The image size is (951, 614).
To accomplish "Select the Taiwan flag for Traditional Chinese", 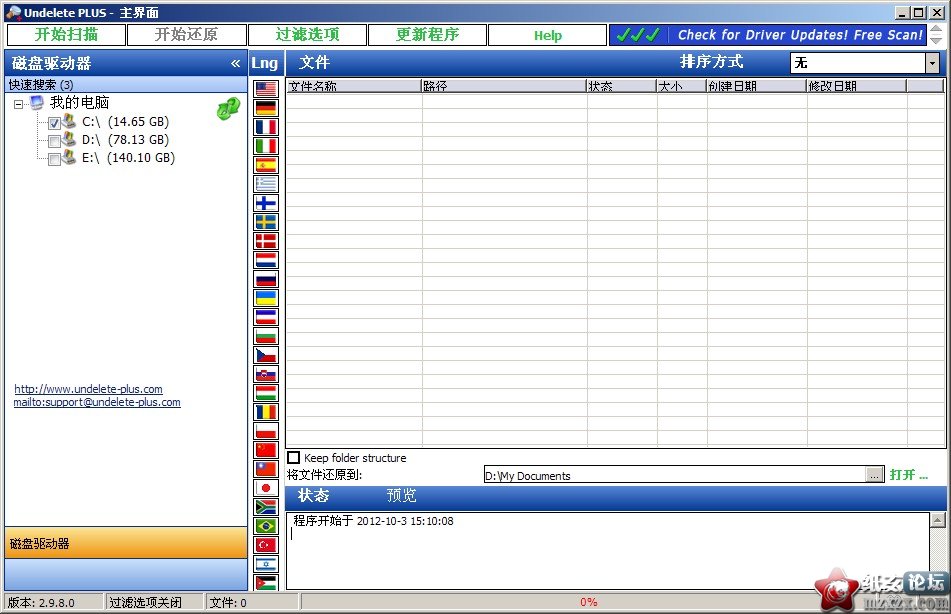I will [266, 469].
